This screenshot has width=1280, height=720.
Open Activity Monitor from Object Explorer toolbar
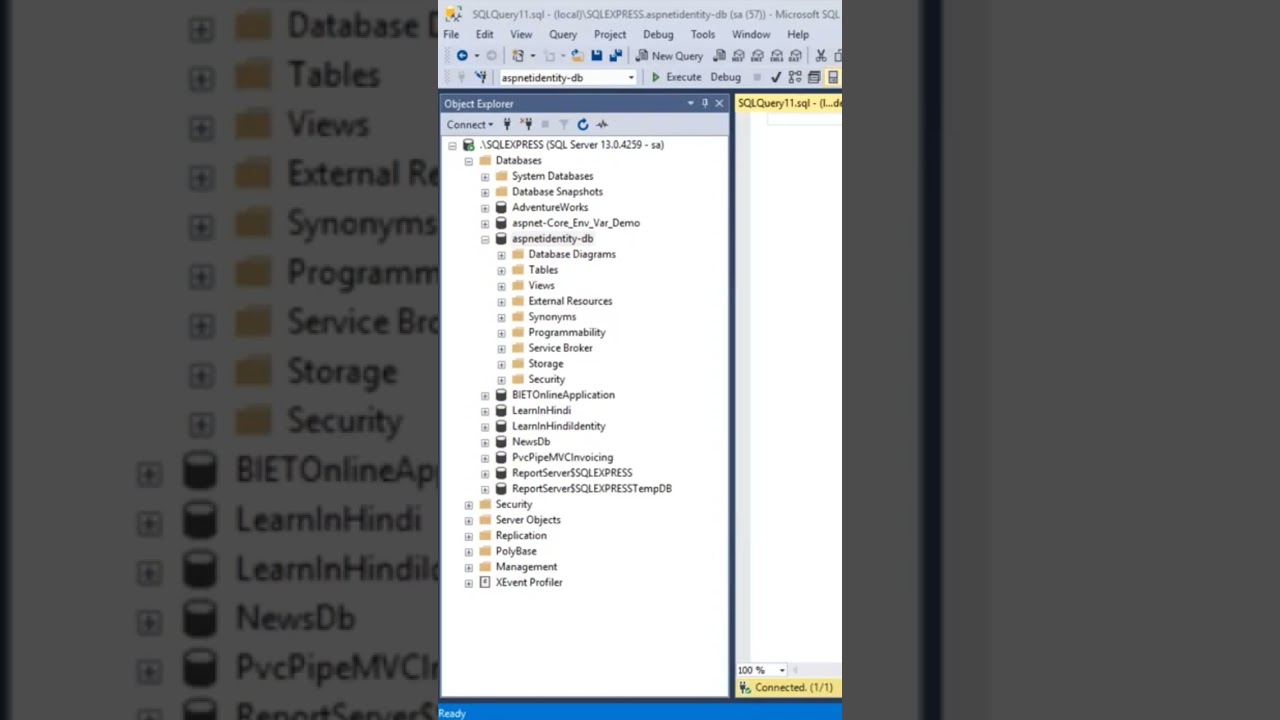(602, 125)
